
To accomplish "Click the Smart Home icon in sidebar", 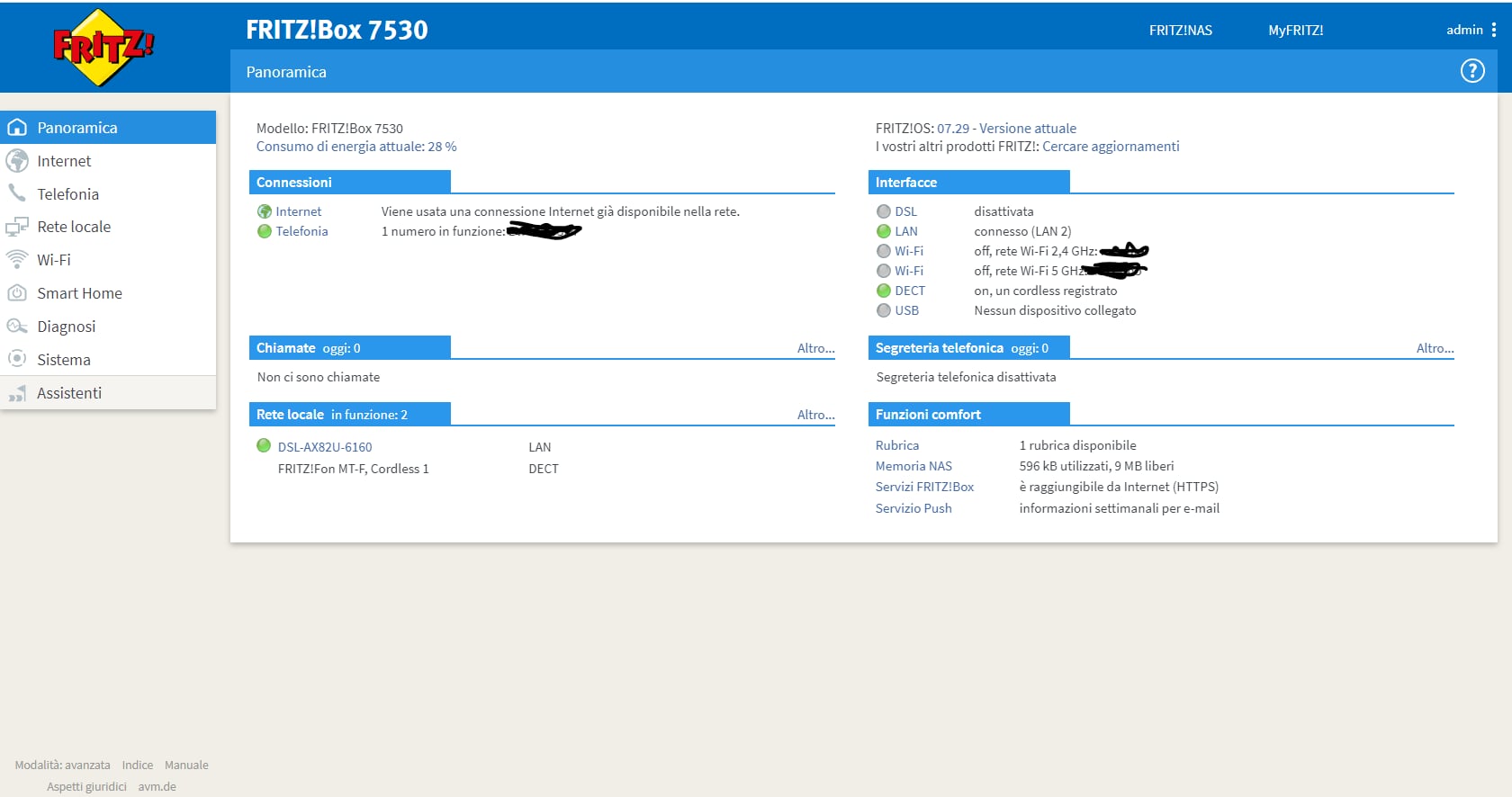I will click(x=17, y=293).
